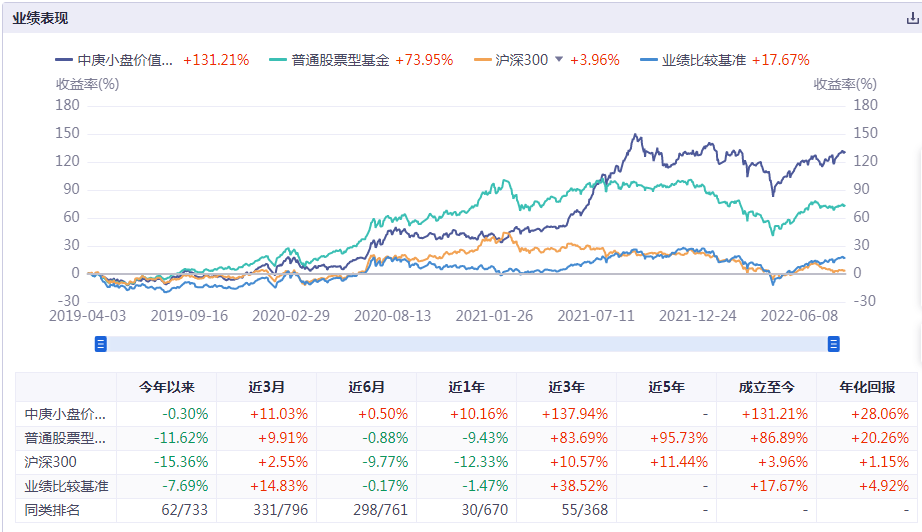Click the 普通股票型 row label
922x532 pixels.
click(66, 438)
